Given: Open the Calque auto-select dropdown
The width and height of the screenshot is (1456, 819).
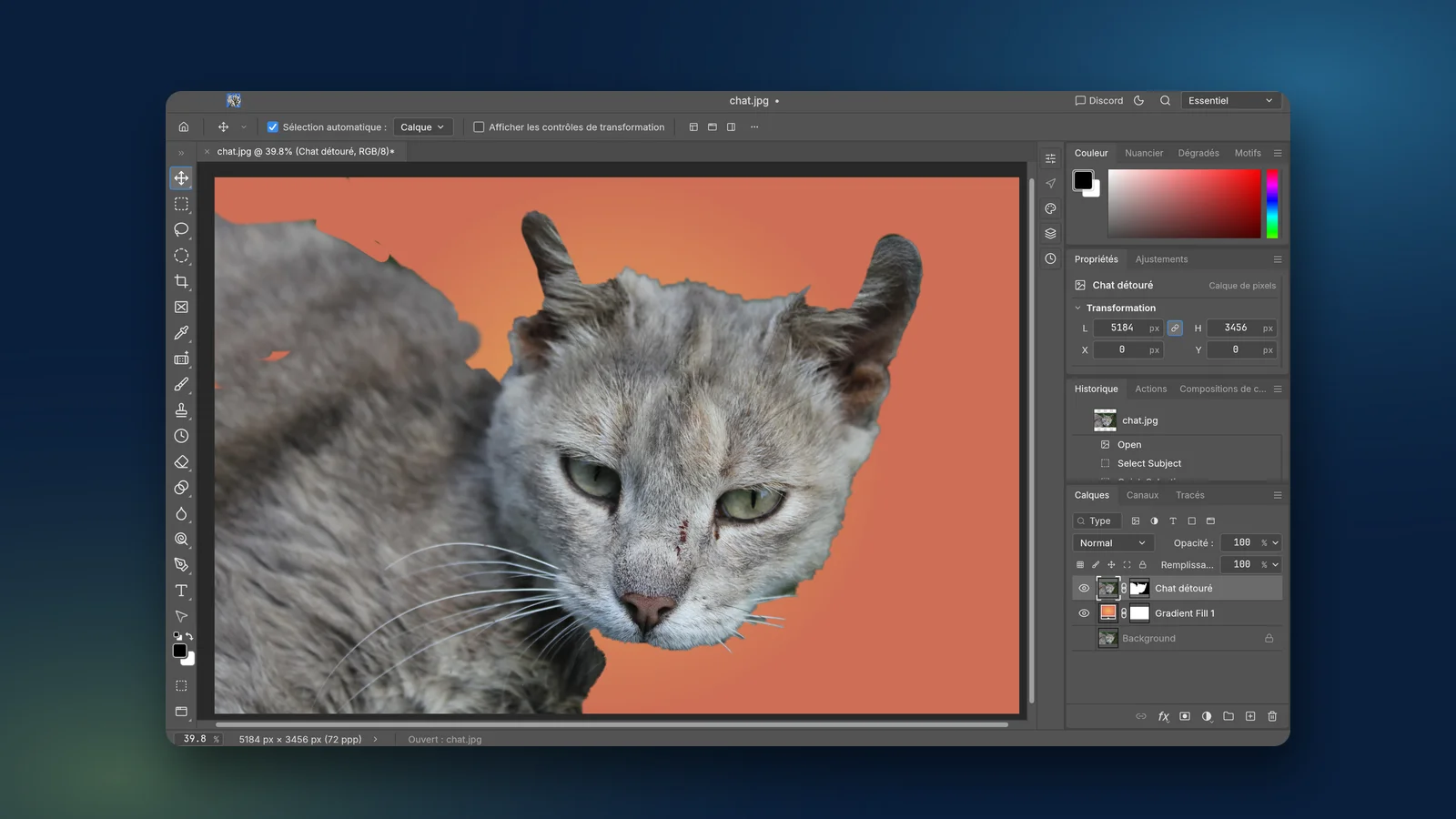Looking at the screenshot, I should point(422,127).
